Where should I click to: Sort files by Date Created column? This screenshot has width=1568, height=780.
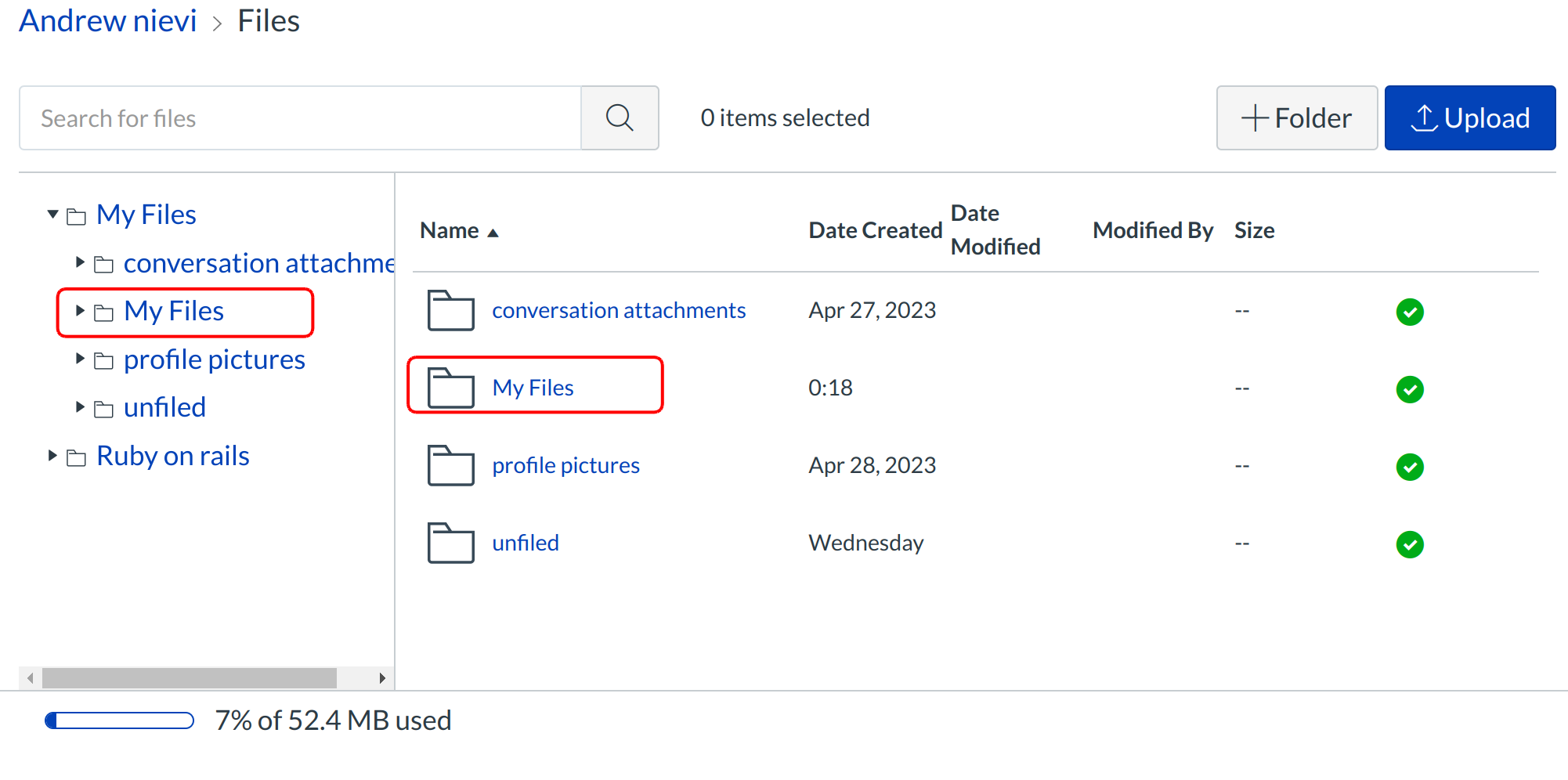coord(875,231)
